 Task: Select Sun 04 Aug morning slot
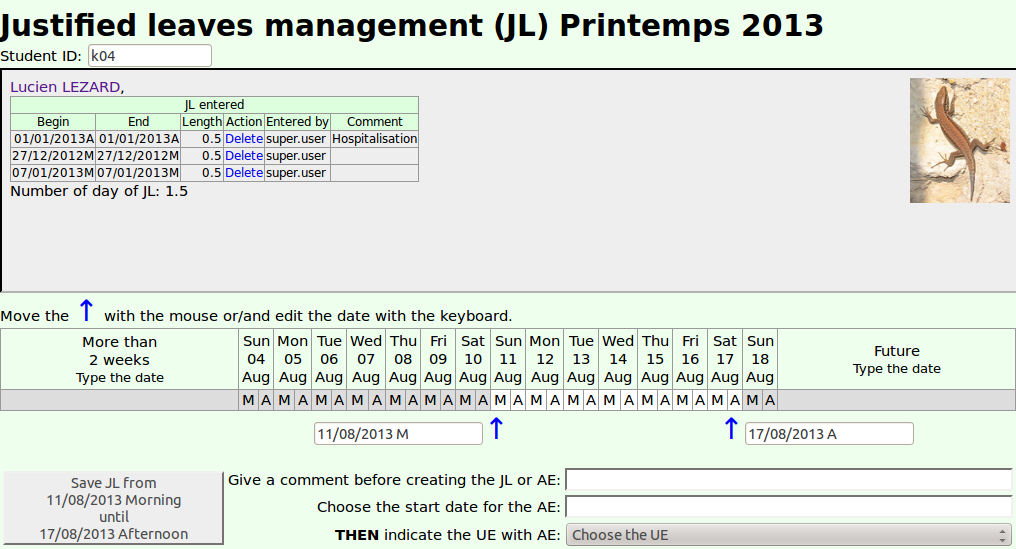(x=248, y=400)
